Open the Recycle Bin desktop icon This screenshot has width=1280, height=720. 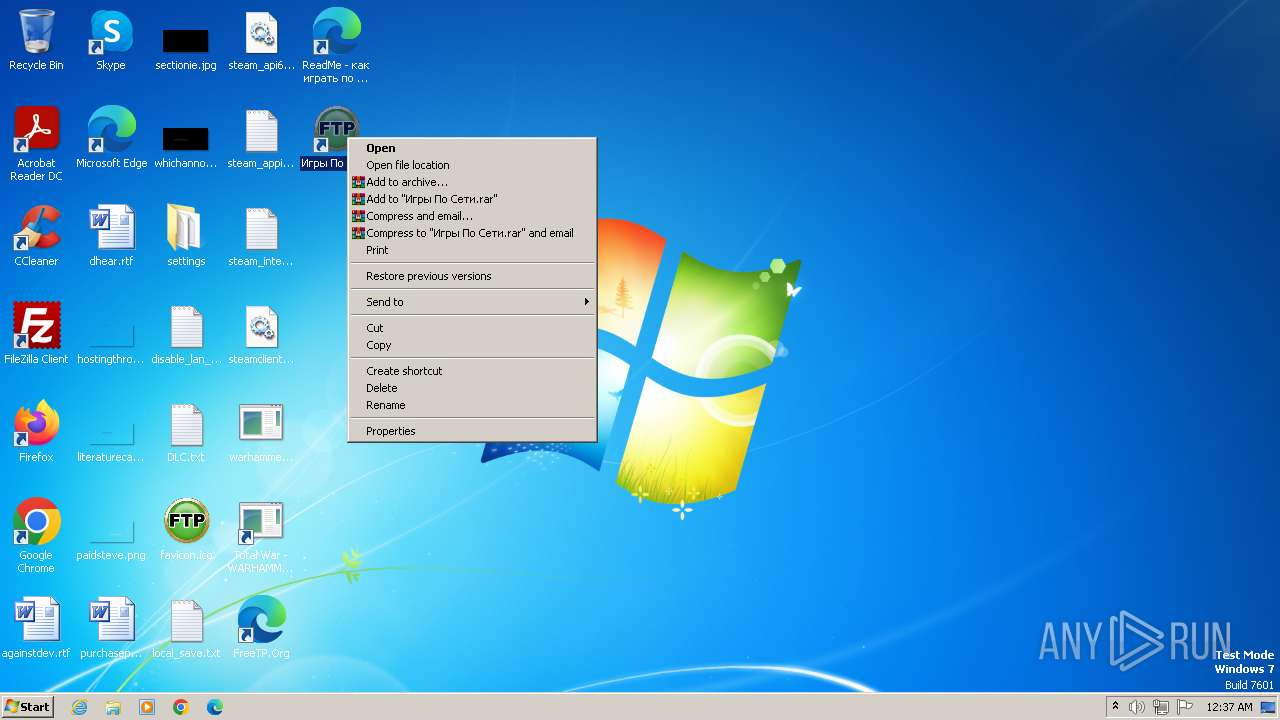(x=36, y=40)
